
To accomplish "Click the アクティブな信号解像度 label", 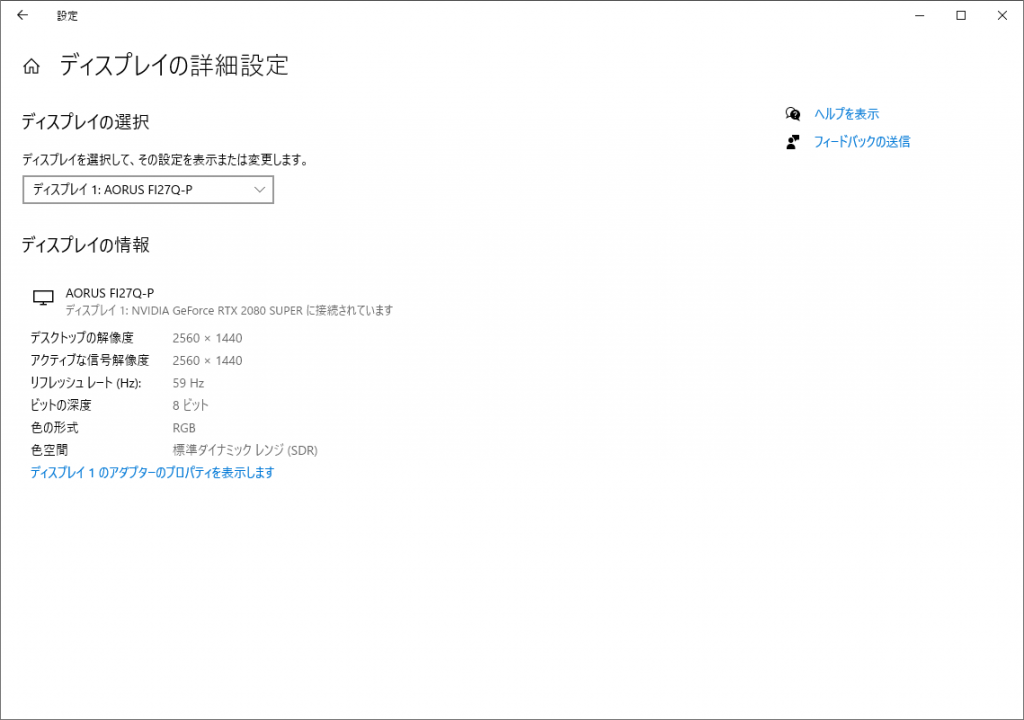I will pyautogui.click(x=89, y=360).
